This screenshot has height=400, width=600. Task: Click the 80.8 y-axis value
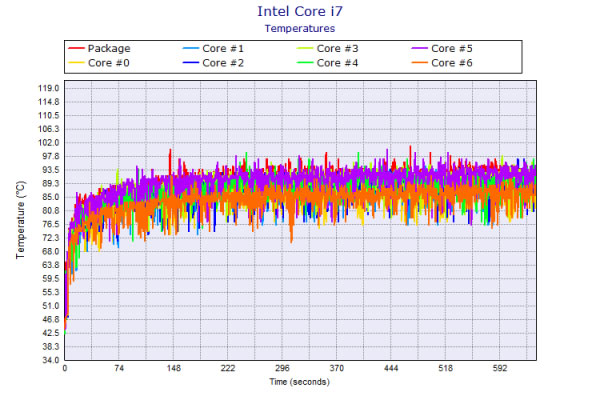pyautogui.click(x=49, y=211)
